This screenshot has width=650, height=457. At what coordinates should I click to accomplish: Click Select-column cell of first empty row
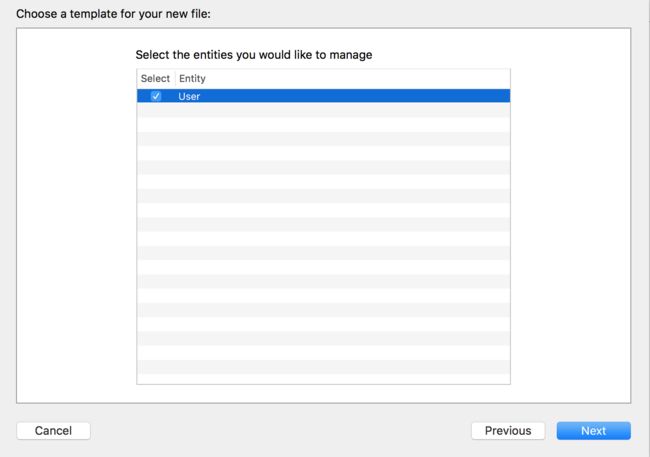click(156, 110)
